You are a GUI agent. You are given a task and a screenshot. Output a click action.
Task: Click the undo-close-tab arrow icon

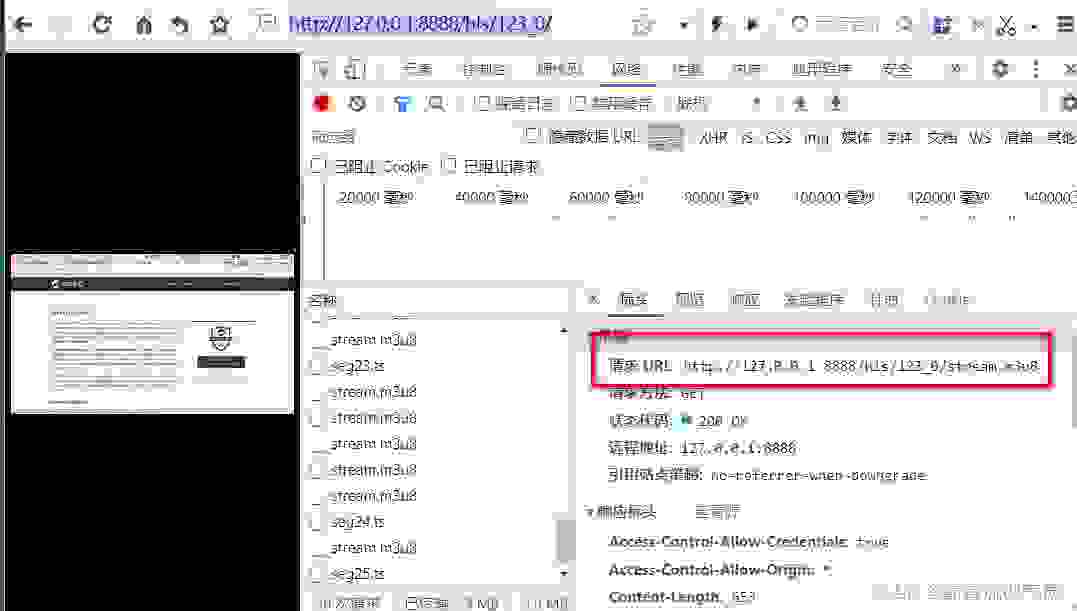point(180,25)
